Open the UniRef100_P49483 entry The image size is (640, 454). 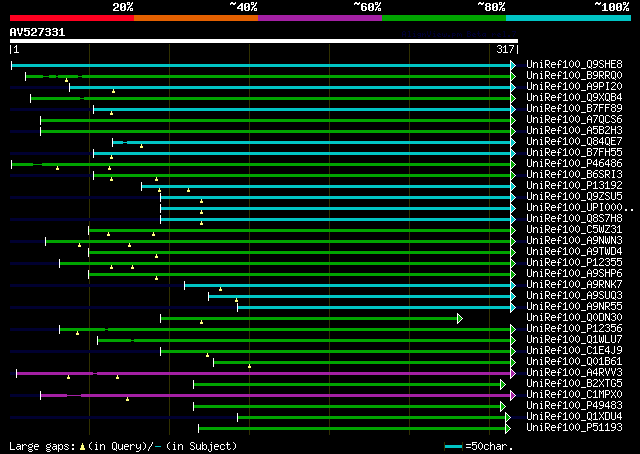click(x=574, y=406)
